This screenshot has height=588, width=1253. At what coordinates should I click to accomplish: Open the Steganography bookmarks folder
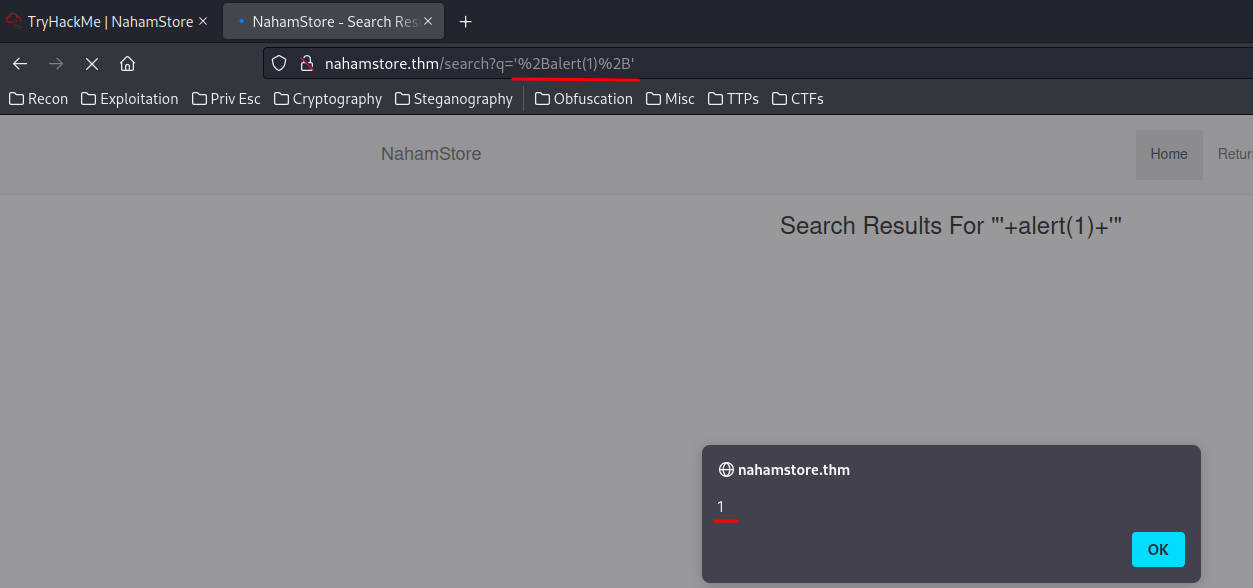tap(454, 99)
